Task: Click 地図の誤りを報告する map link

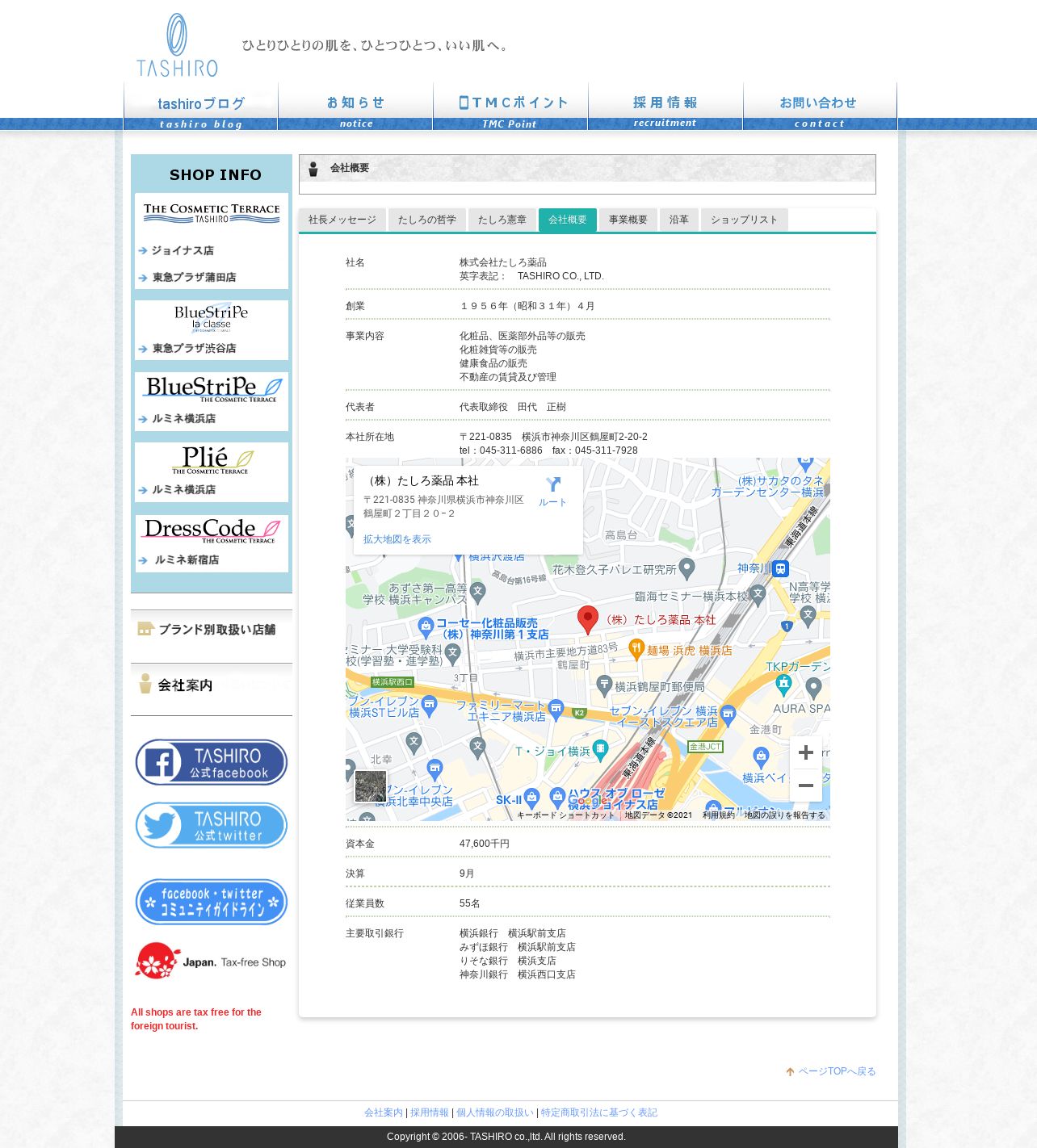Action: 784,815
